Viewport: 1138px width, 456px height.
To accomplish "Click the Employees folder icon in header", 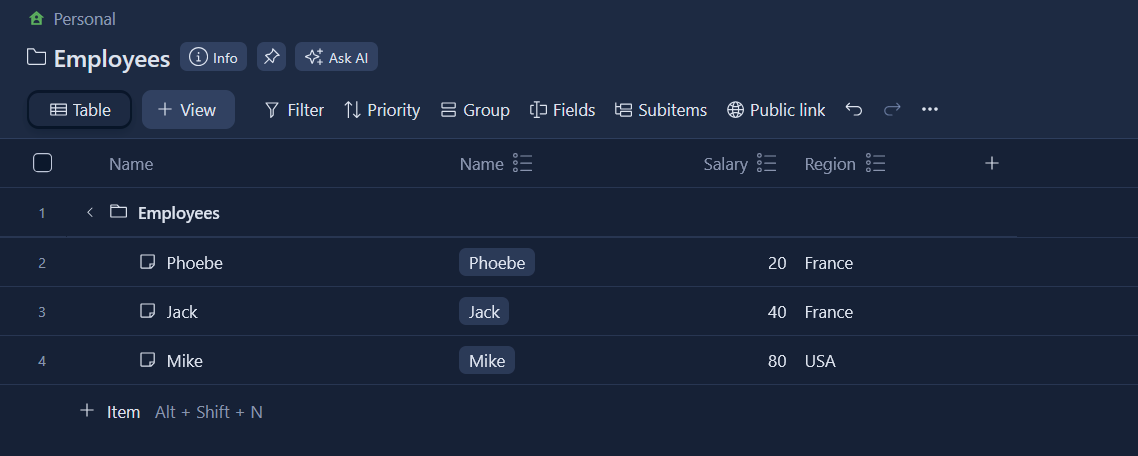I will [37, 58].
